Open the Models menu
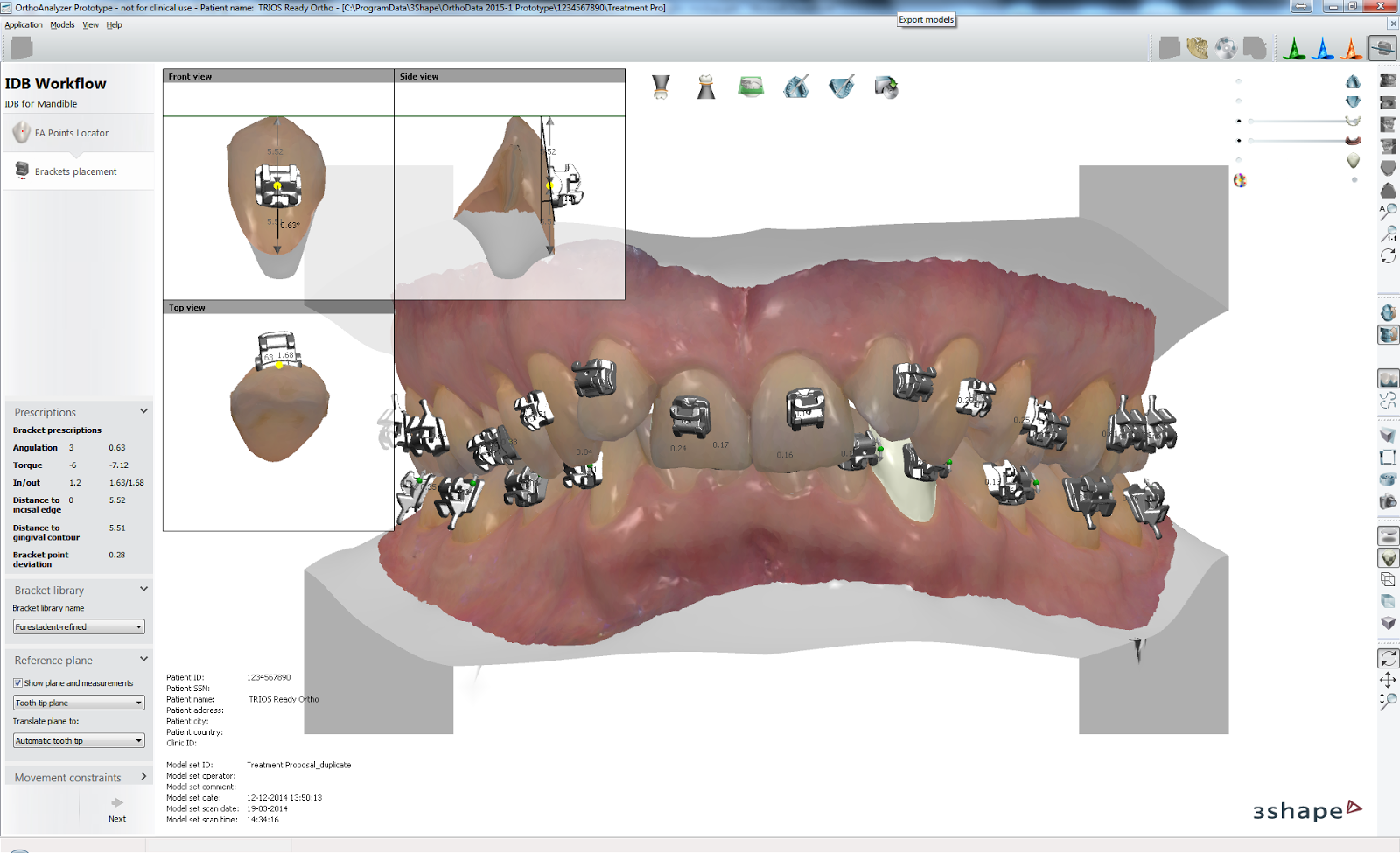 [x=62, y=25]
